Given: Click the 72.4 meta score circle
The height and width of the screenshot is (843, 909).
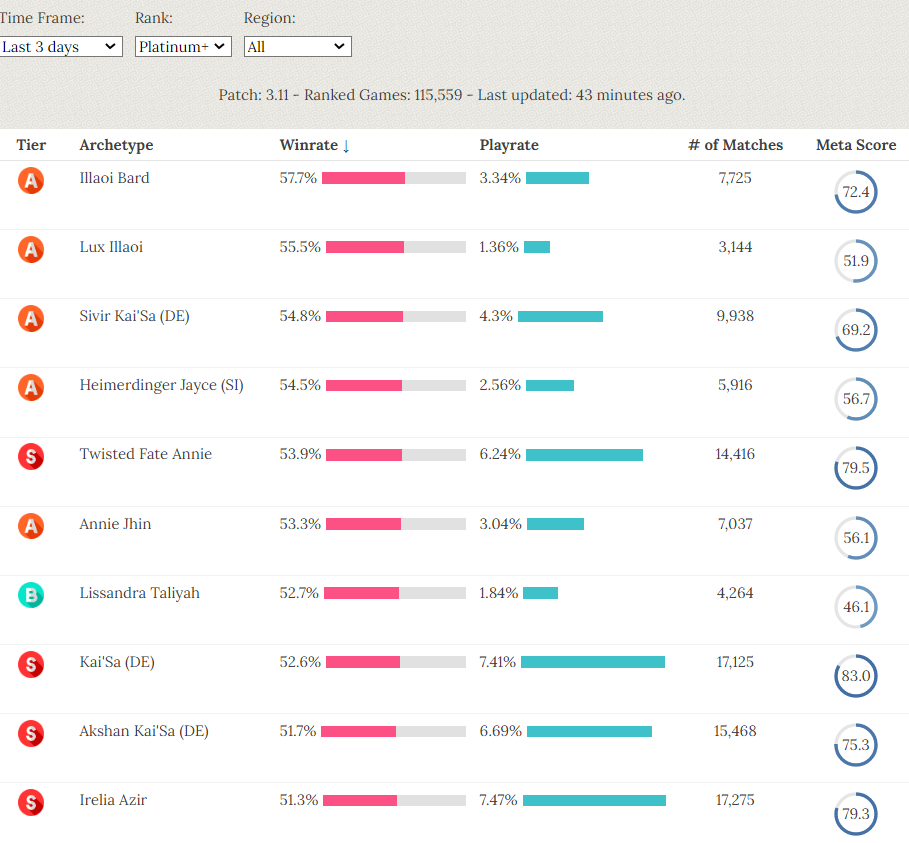Looking at the screenshot, I should pos(856,192).
